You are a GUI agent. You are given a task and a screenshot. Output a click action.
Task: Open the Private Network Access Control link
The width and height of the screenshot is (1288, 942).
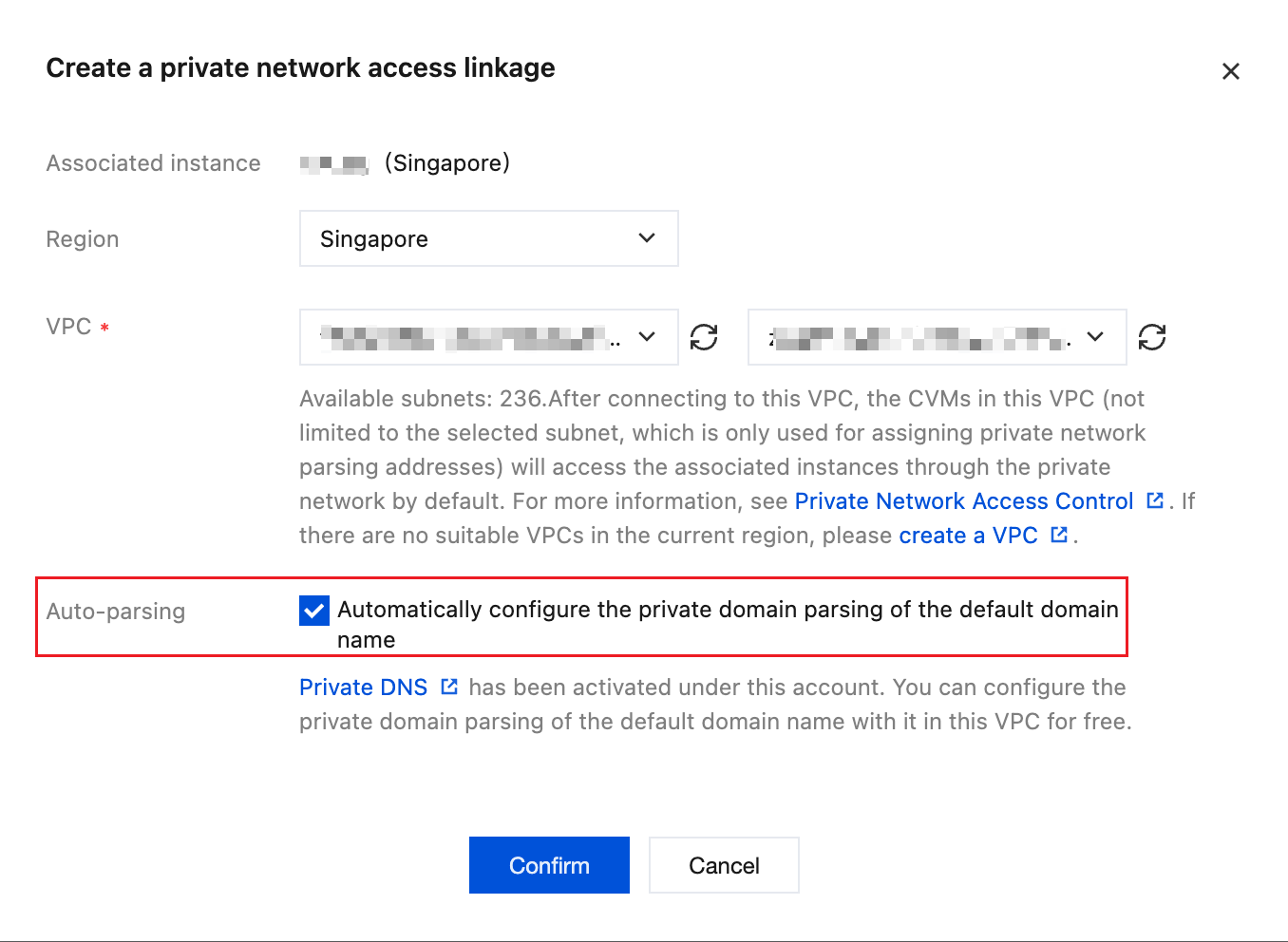pos(963,501)
